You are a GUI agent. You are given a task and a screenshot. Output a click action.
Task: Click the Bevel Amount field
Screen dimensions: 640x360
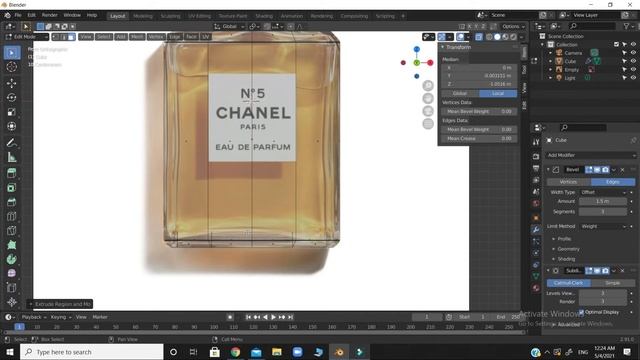pyautogui.click(x=603, y=201)
